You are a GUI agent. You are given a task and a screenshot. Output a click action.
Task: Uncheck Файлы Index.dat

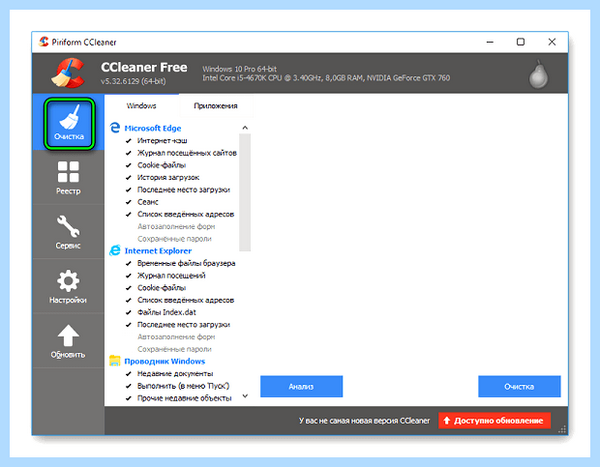click(x=129, y=312)
